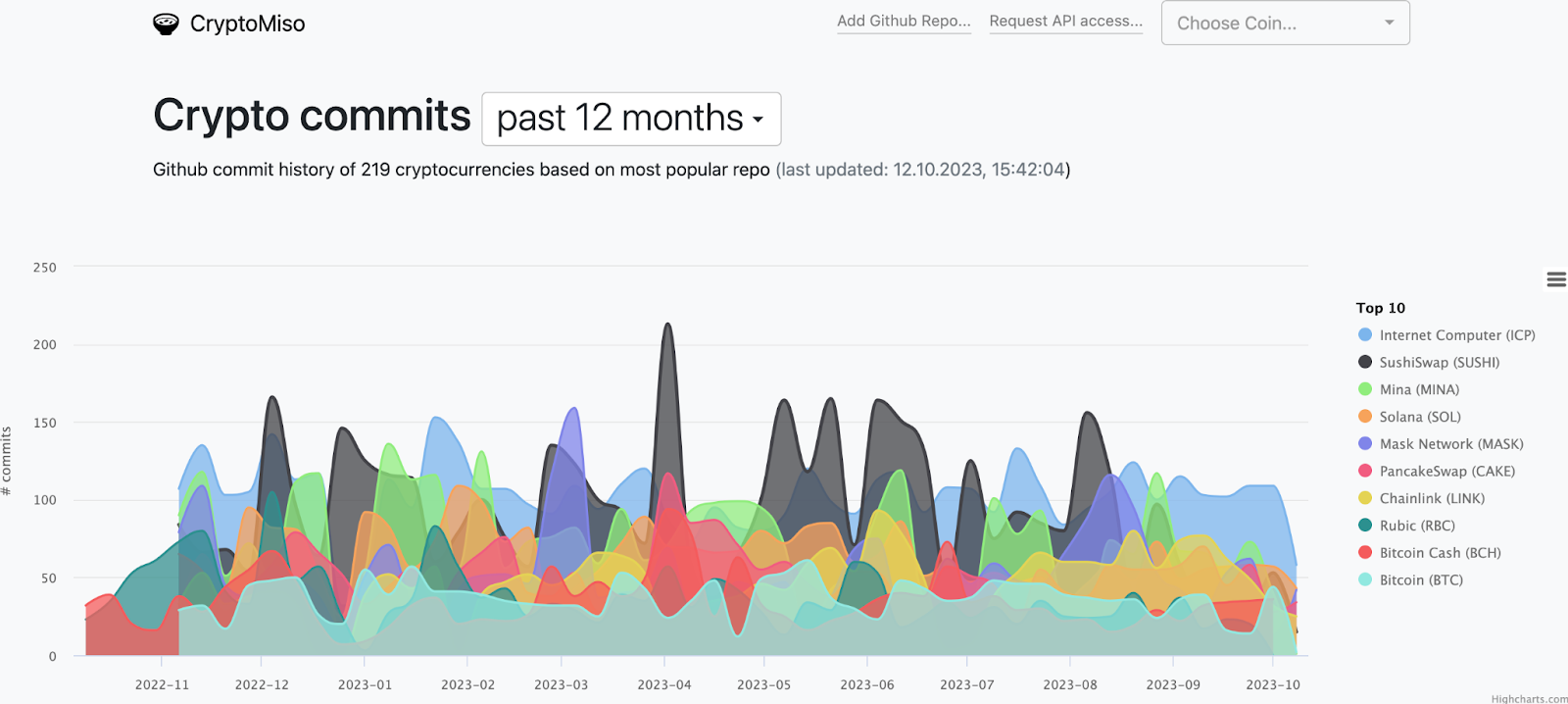The width and height of the screenshot is (1568, 704).
Task: Click the 2023-06 x-axis label
Action: coord(866,684)
